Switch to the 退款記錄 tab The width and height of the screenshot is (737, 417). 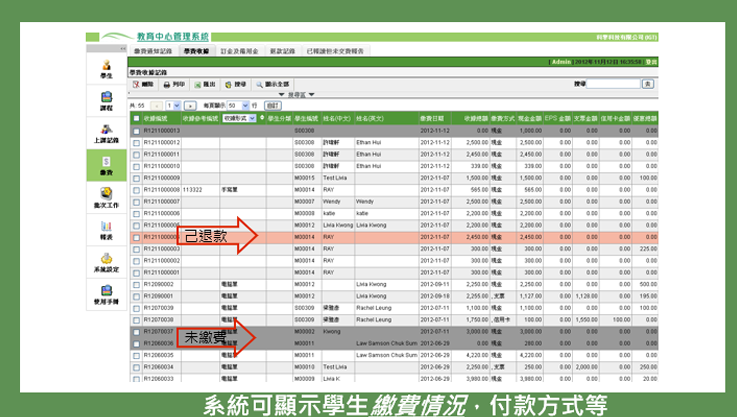(x=282, y=51)
